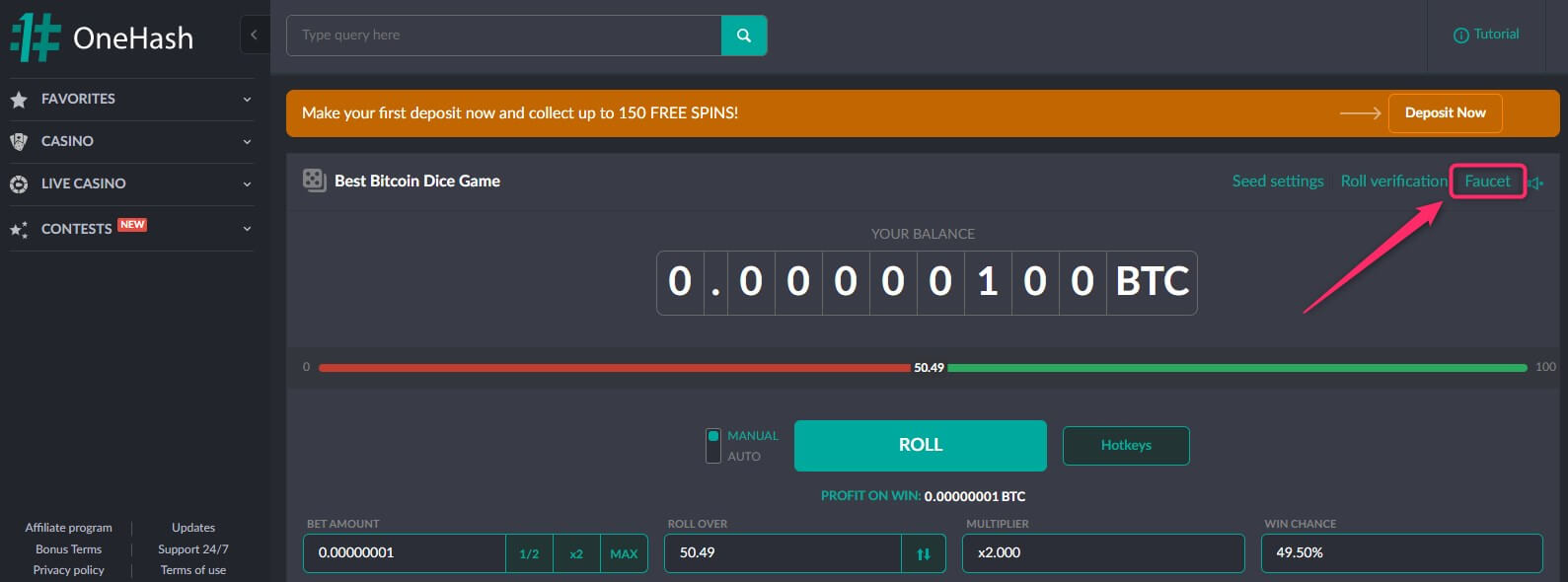Expand the Casino section chevron
The height and width of the screenshot is (582, 1568).
(247, 142)
